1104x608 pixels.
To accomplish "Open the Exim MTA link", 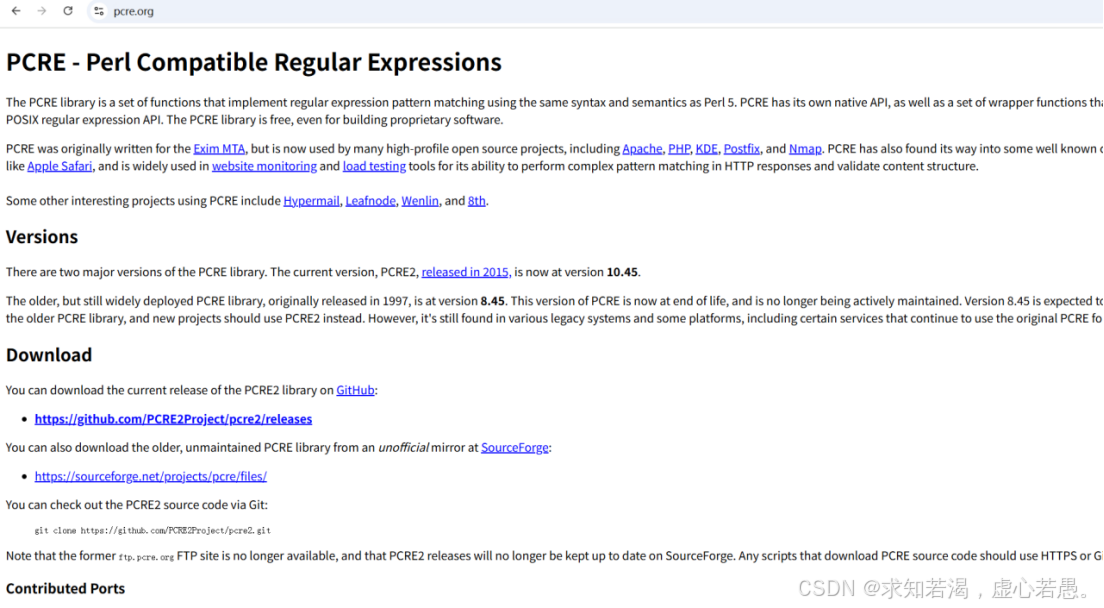I will click(x=219, y=148).
